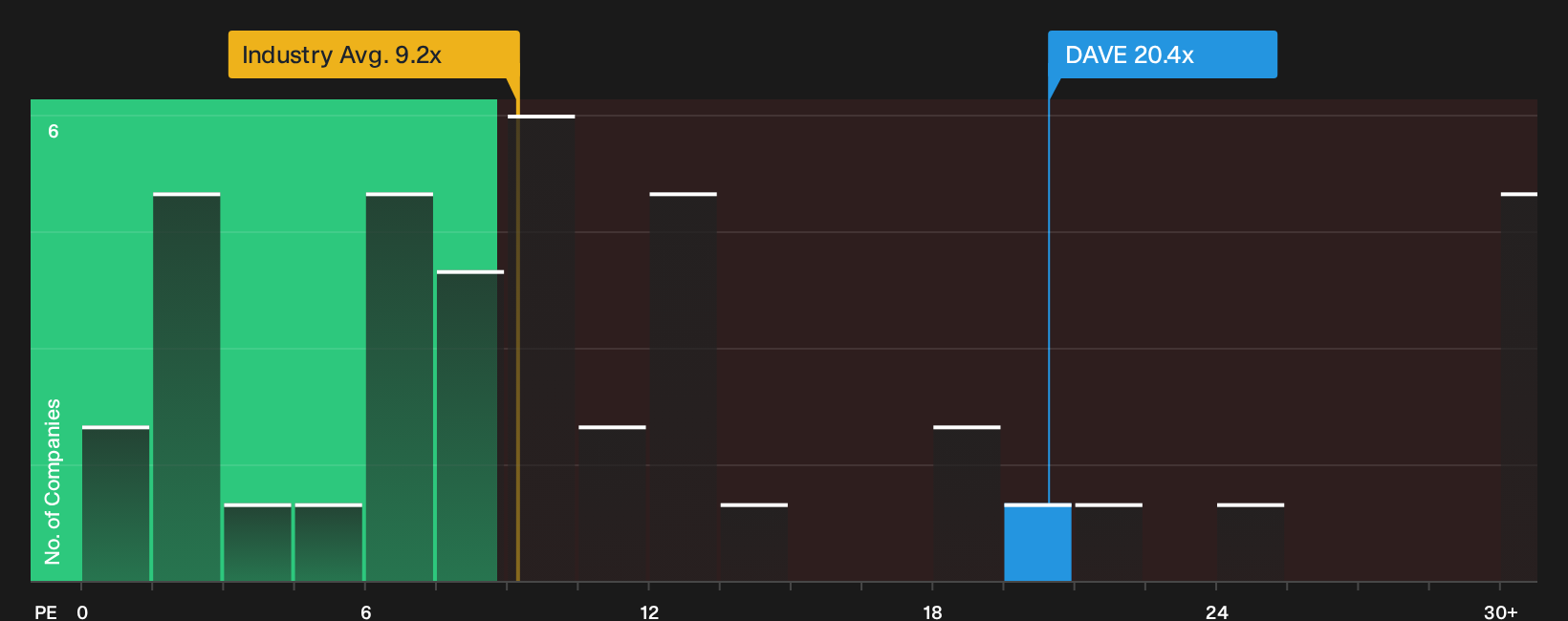The width and height of the screenshot is (1568, 621).
Task: Click the x-axis label 24
Action: pyautogui.click(x=1216, y=612)
